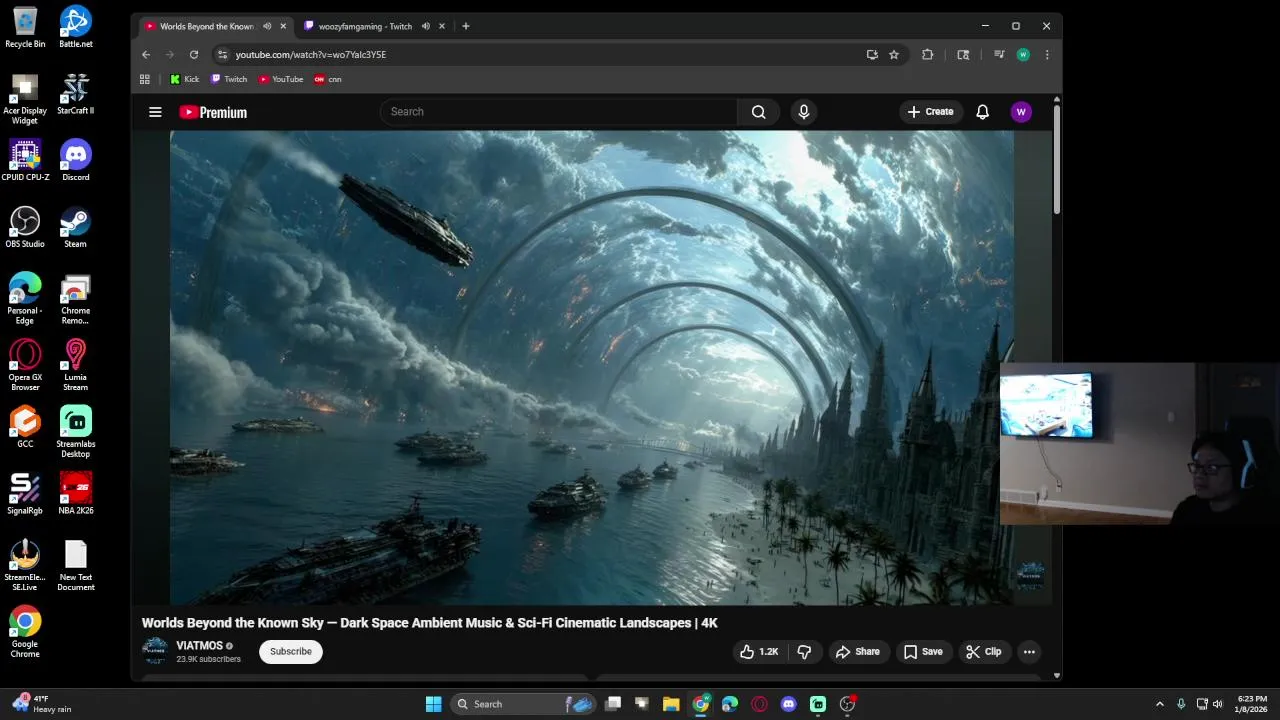Image resolution: width=1280 pixels, height=720 pixels.
Task: Click the Chrome address bar URL
Action: click(x=311, y=54)
